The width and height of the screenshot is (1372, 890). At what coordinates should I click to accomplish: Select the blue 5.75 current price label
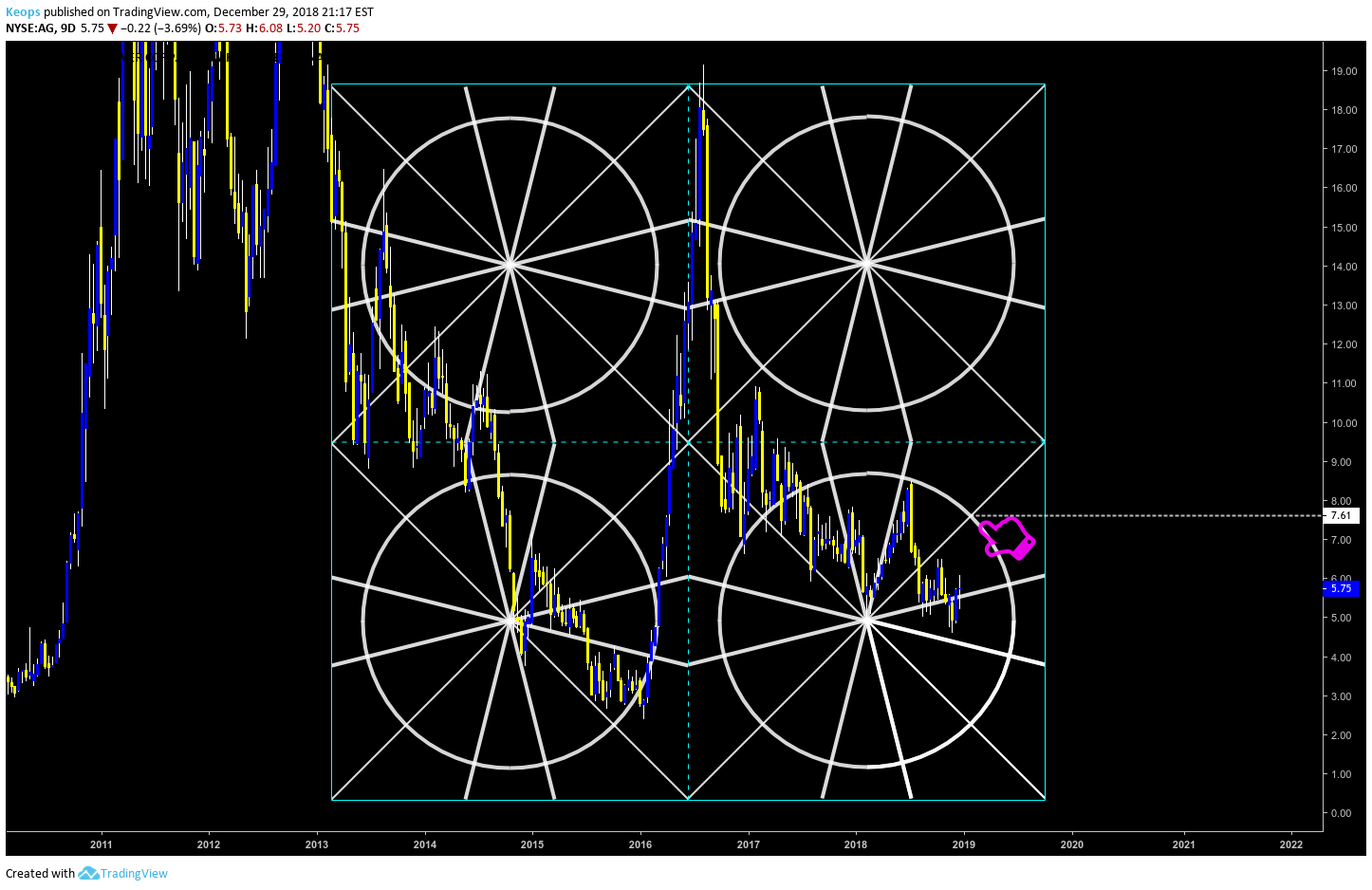[1341, 588]
